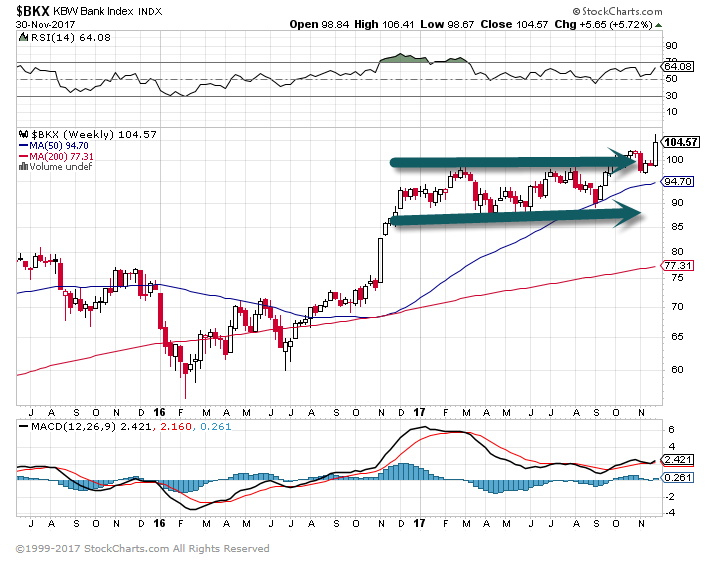Click the red 2.160 signal value in the MACD legend
718x576 pixels.
pos(176,427)
